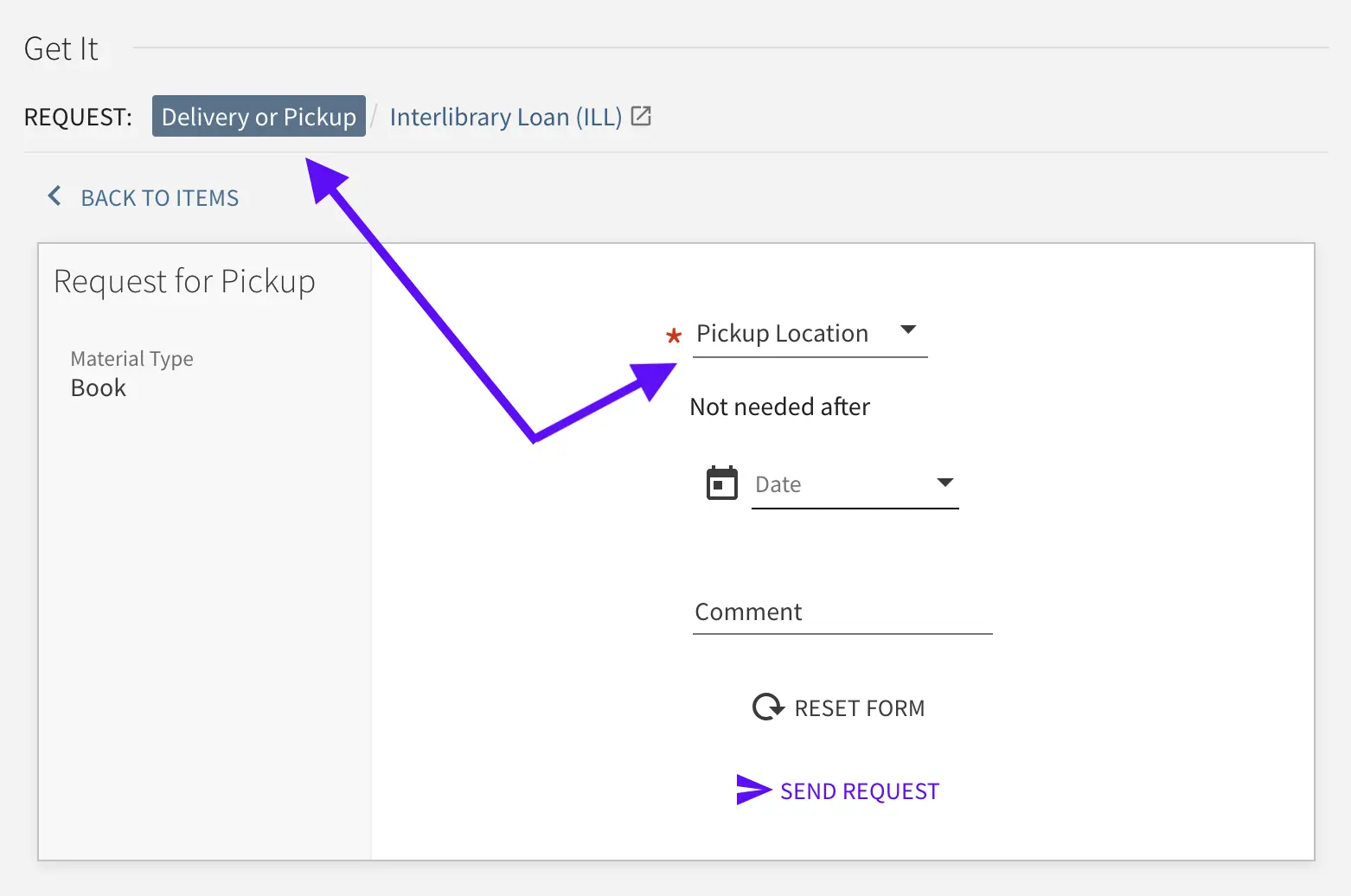
Task: Click the Not needed after label
Action: click(x=779, y=406)
